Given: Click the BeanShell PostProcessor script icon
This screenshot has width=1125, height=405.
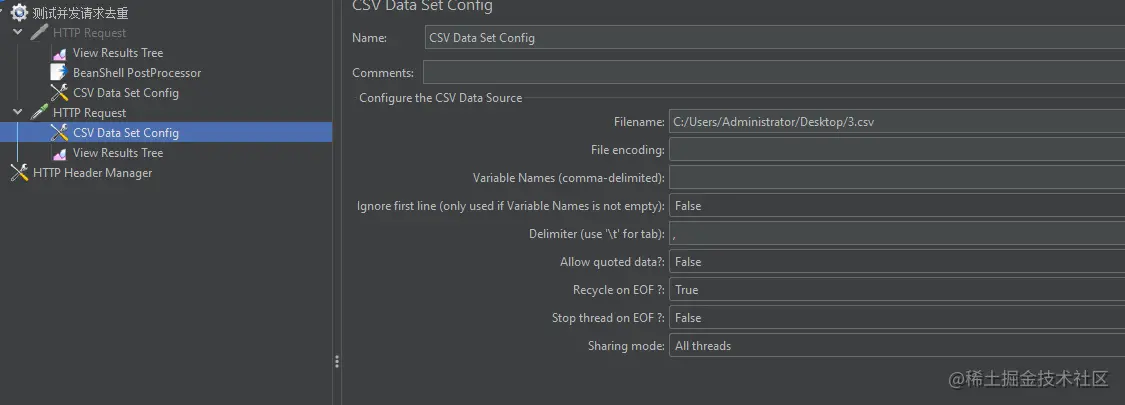Looking at the screenshot, I should (x=60, y=73).
